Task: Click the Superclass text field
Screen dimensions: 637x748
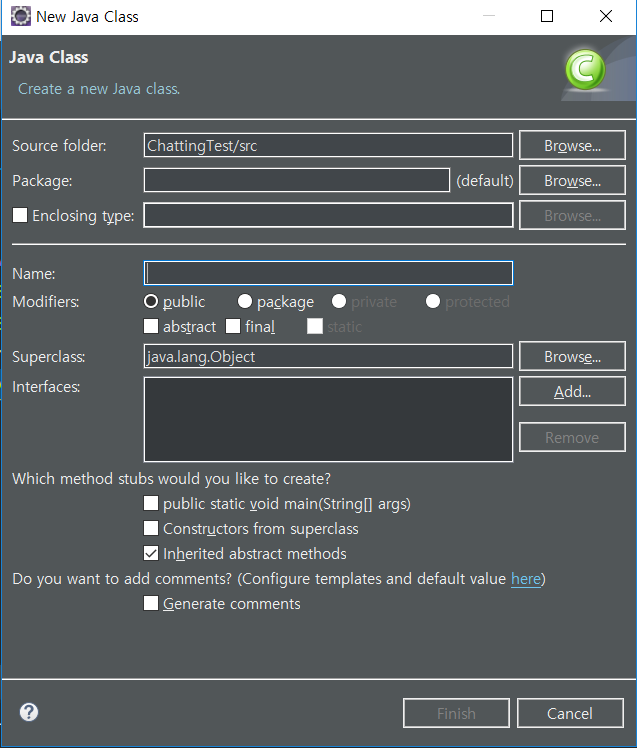Action: pyautogui.click(x=328, y=356)
